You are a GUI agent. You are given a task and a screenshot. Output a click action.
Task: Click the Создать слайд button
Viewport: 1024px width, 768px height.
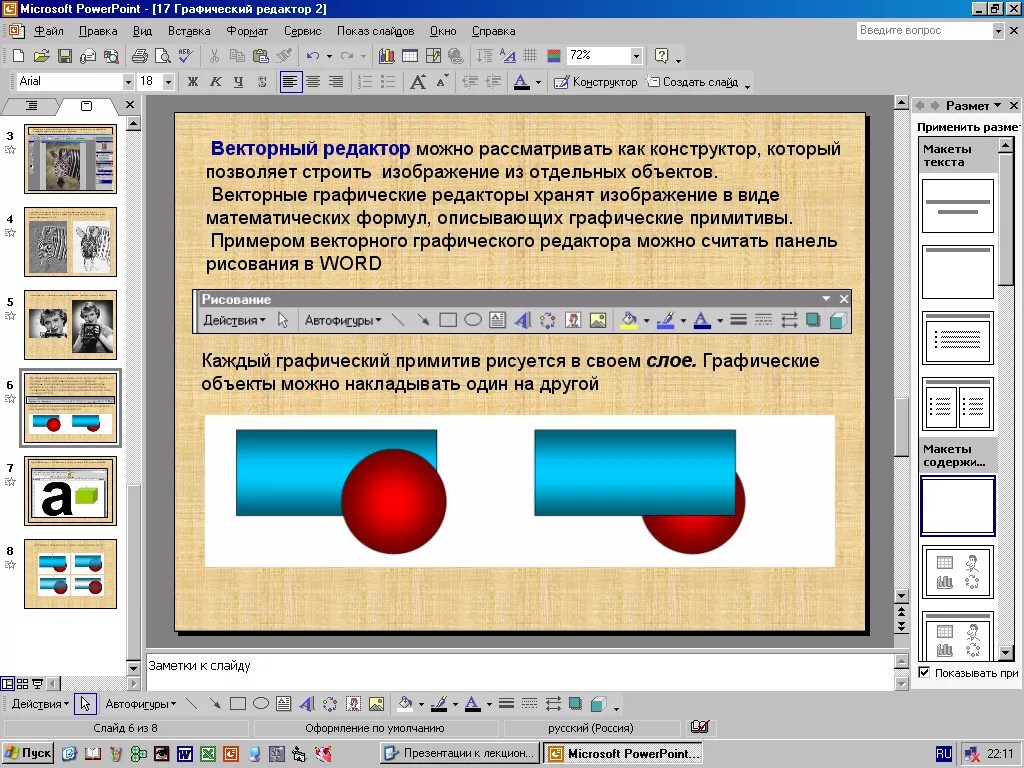point(694,82)
